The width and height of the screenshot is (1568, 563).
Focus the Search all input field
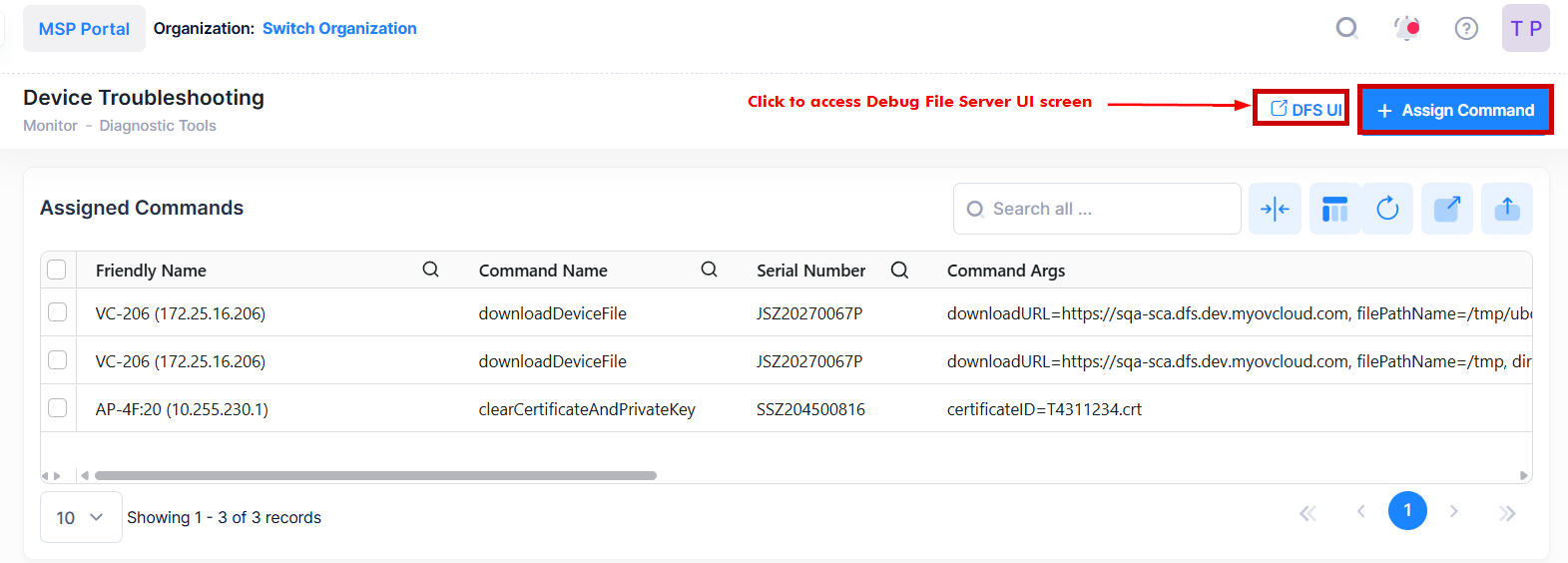coord(1097,209)
